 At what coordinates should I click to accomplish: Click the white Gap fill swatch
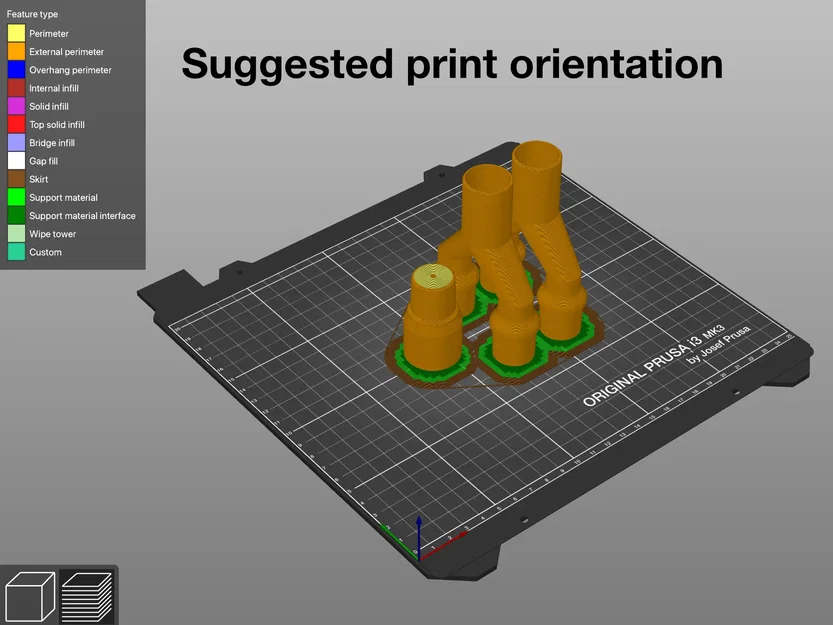click(16, 161)
